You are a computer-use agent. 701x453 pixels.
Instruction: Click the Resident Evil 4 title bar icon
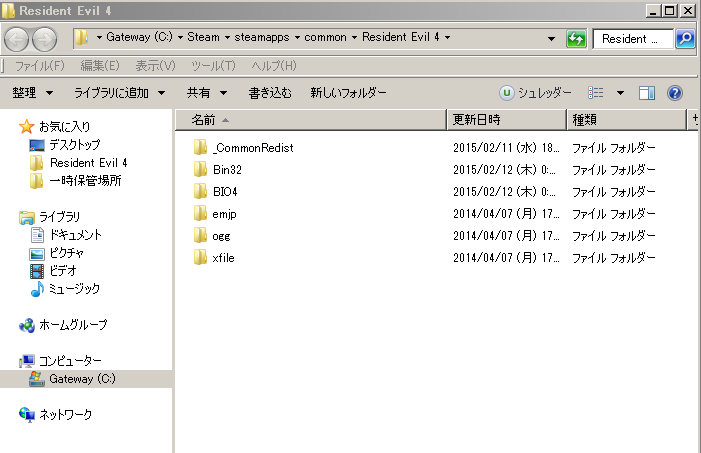point(8,11)
